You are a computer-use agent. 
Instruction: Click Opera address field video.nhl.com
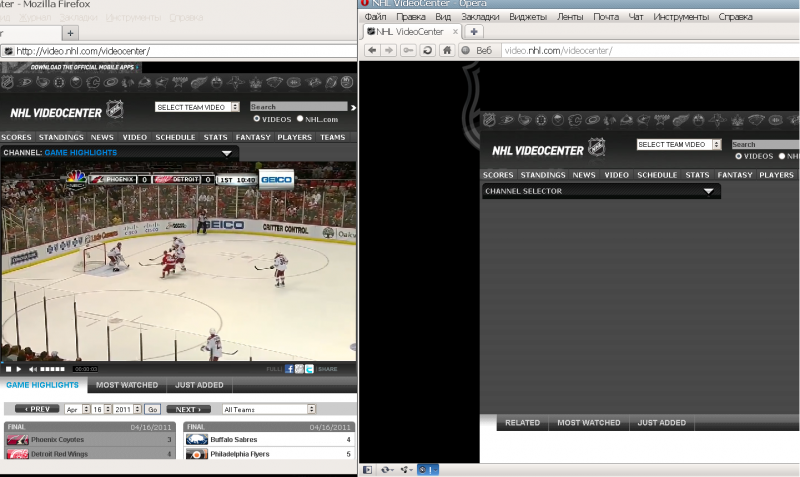[x=649, y=50]
